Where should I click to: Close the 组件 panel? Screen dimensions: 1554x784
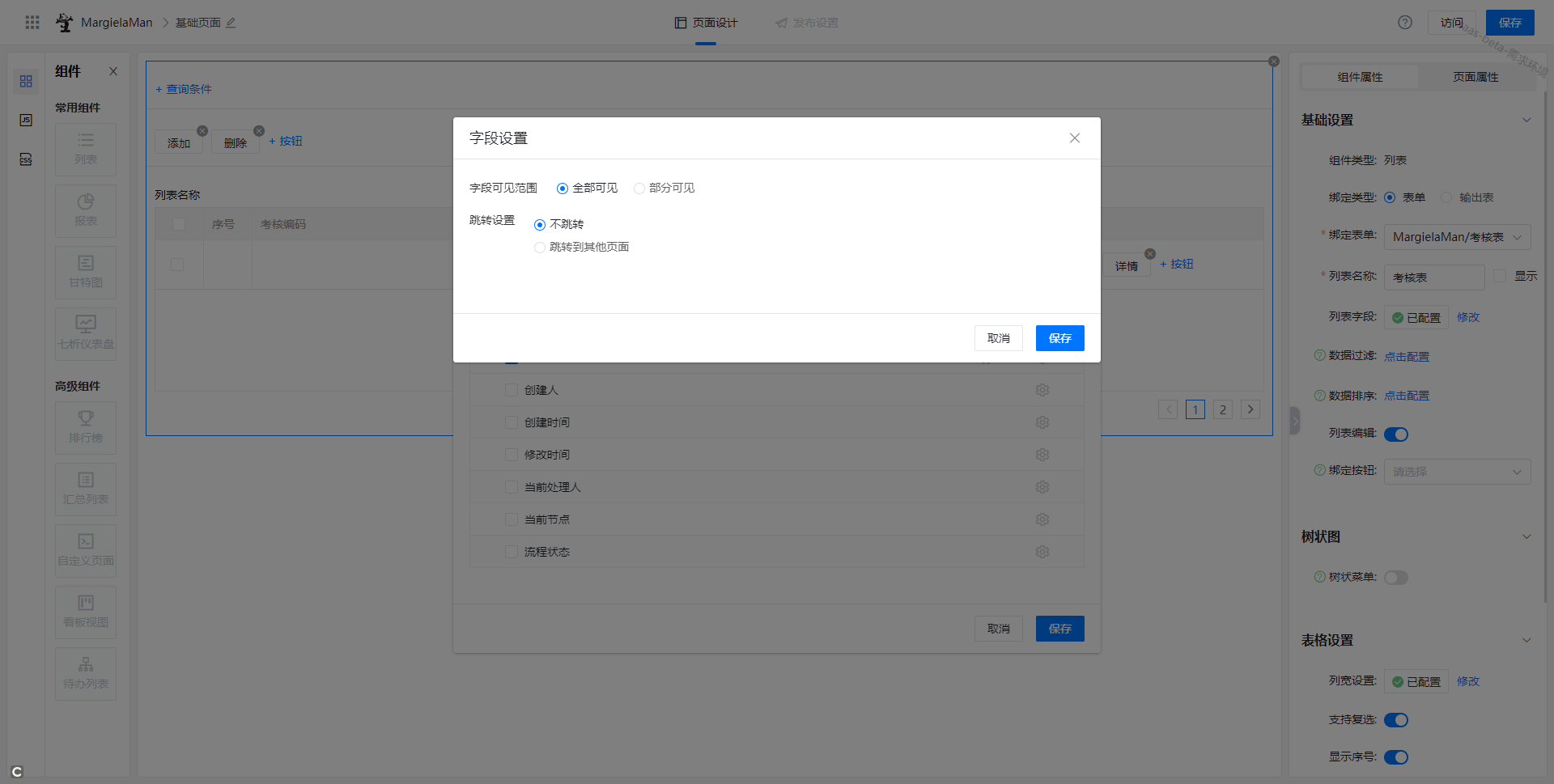coord(113,71)
